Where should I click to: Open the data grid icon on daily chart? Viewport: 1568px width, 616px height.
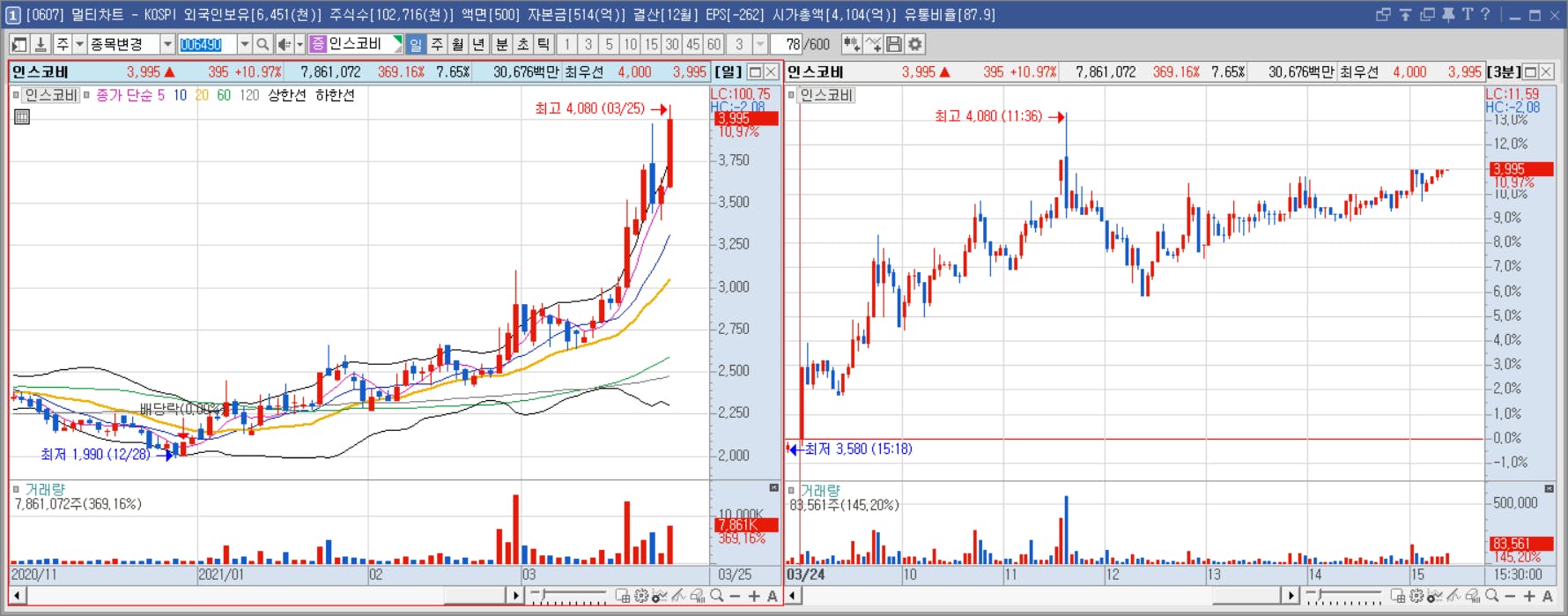pos(22,116)
